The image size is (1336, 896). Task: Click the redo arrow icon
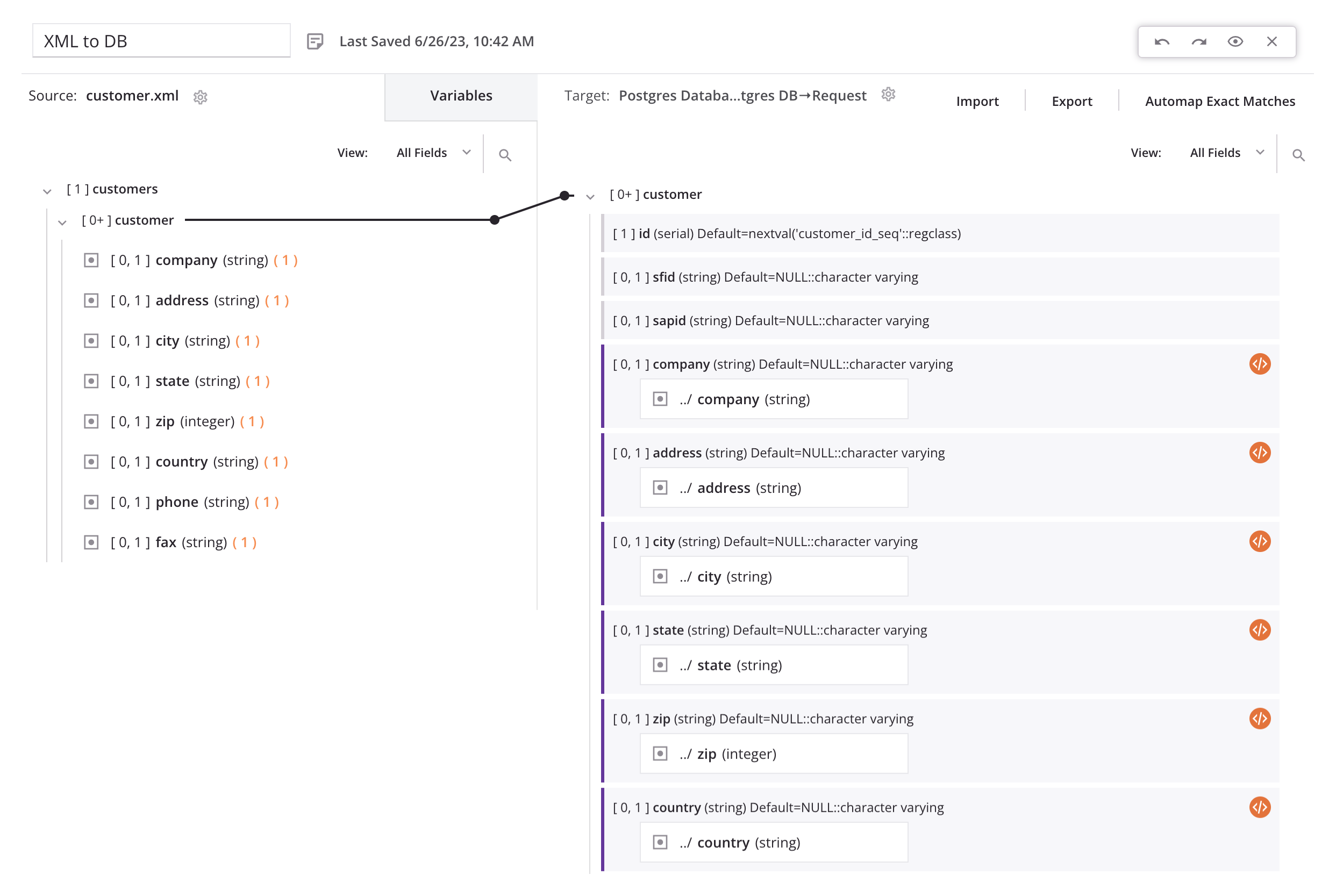pyautogui.click(x=1198, y=42)
